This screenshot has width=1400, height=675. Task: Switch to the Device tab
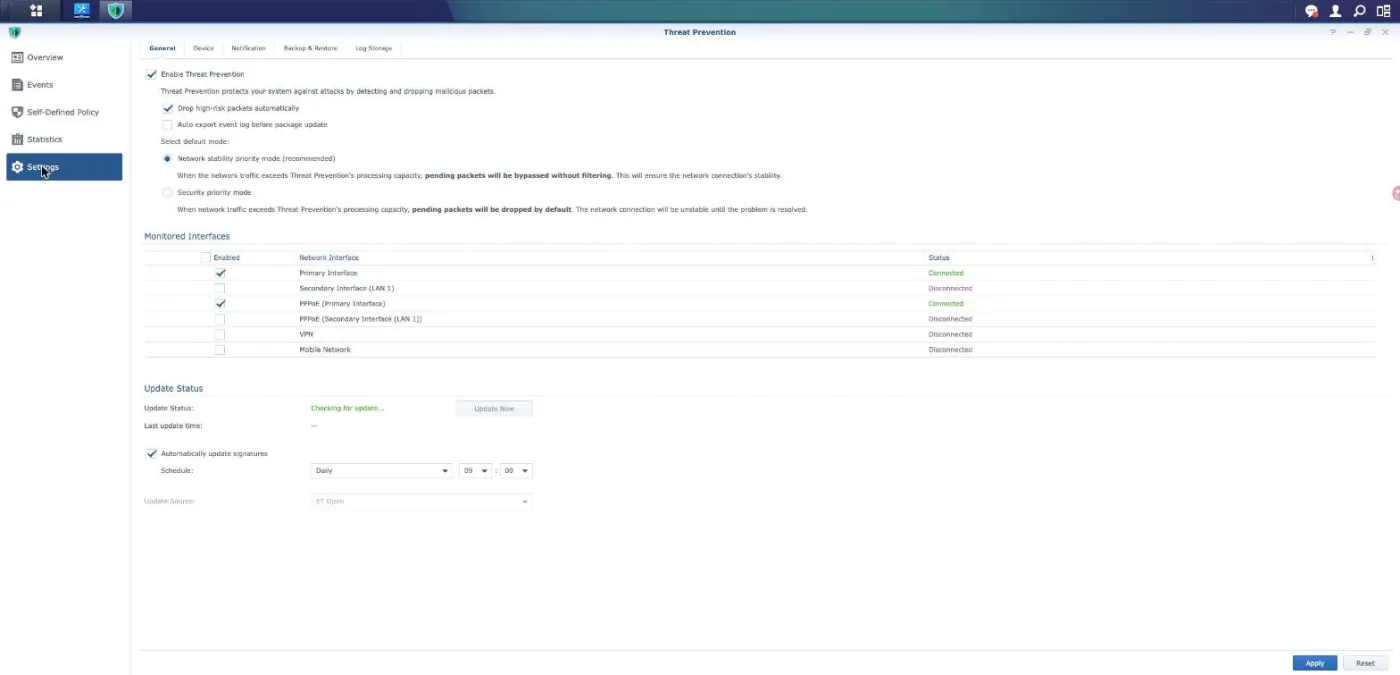[203, 48]
